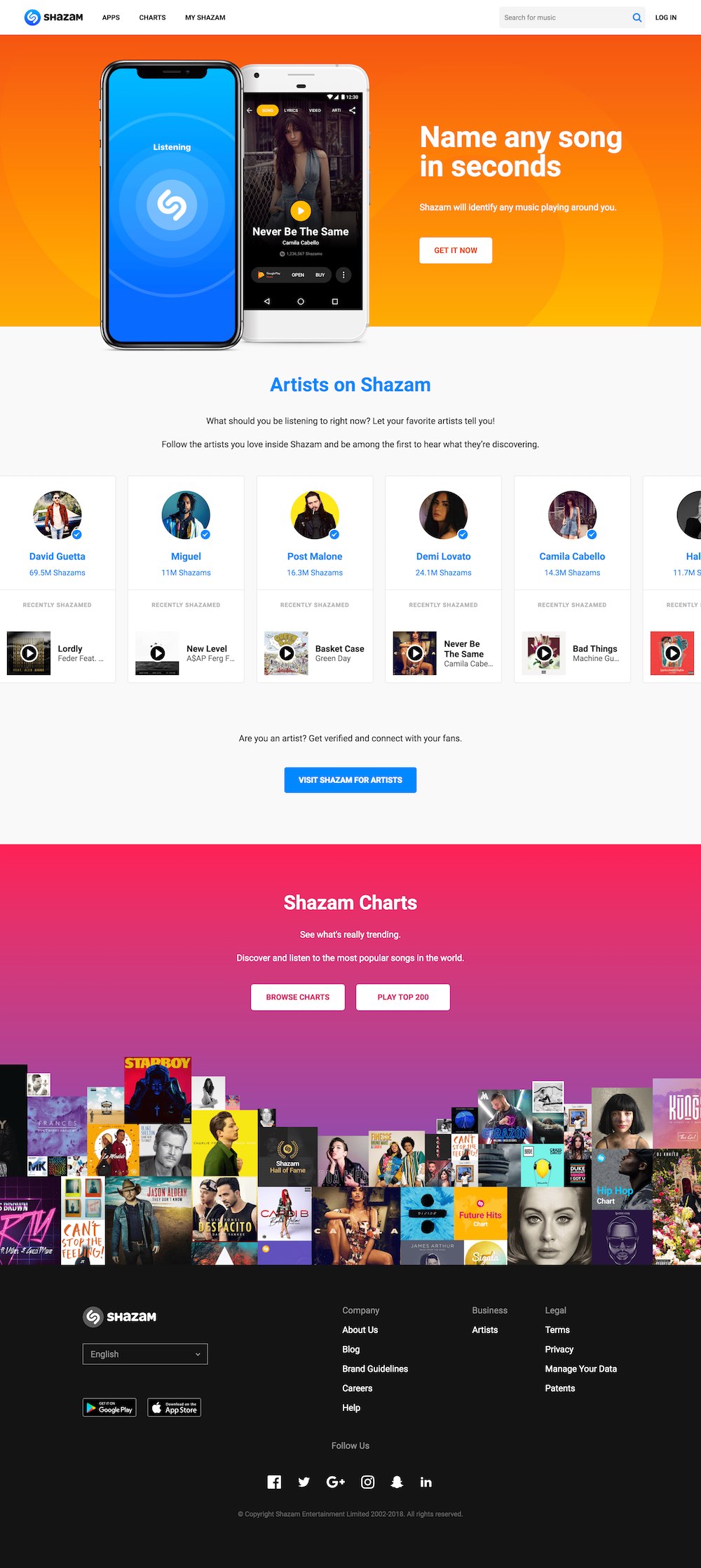This screenshot has width=701, height=1568.
Task: Open the Twitter social icon
Action: tap(304, 1482)
